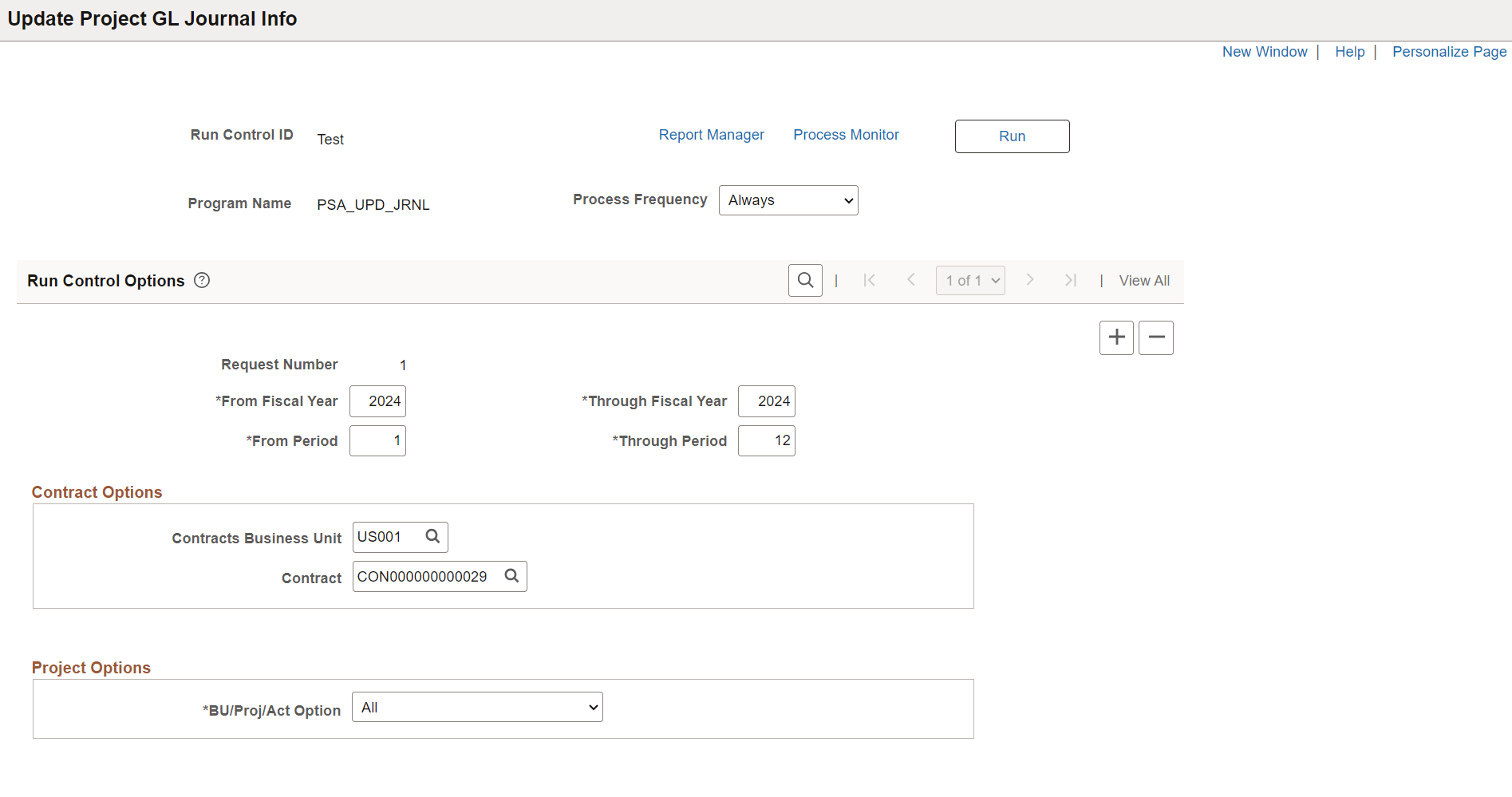This screenshot has height=797, width=1512.
Task: Click the From Fiscal Year field
Action: coord(377,401)
